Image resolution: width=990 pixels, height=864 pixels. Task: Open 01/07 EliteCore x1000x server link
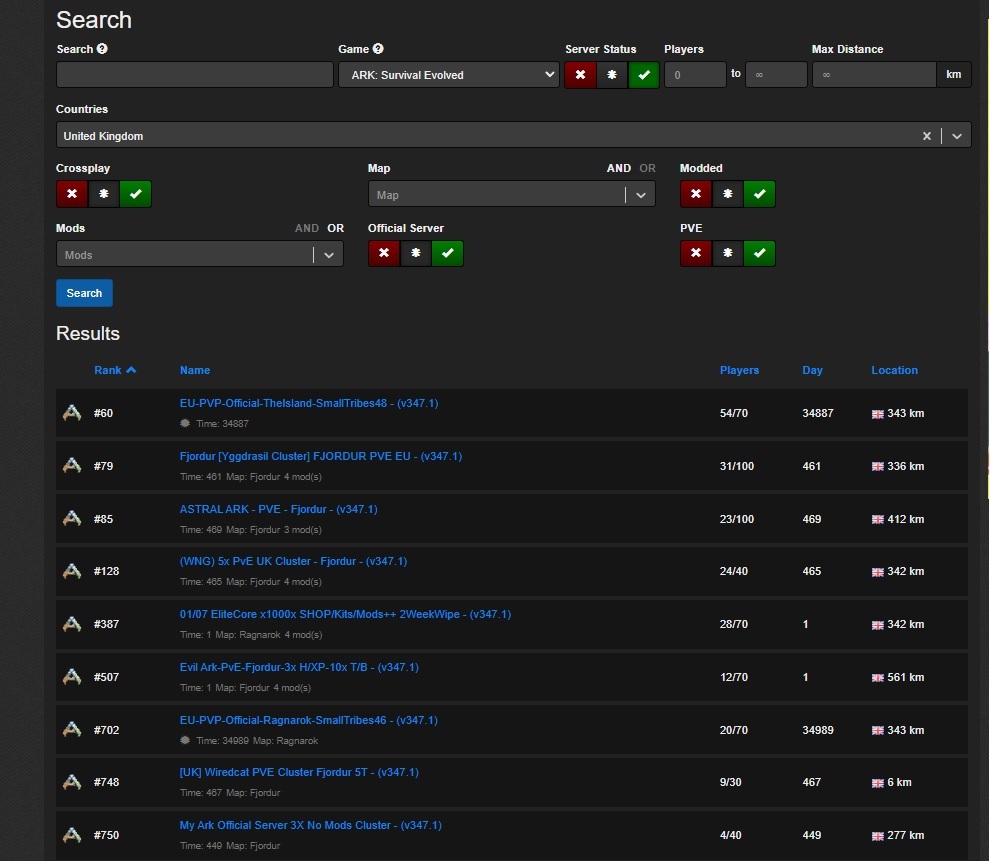coord(345,615)
